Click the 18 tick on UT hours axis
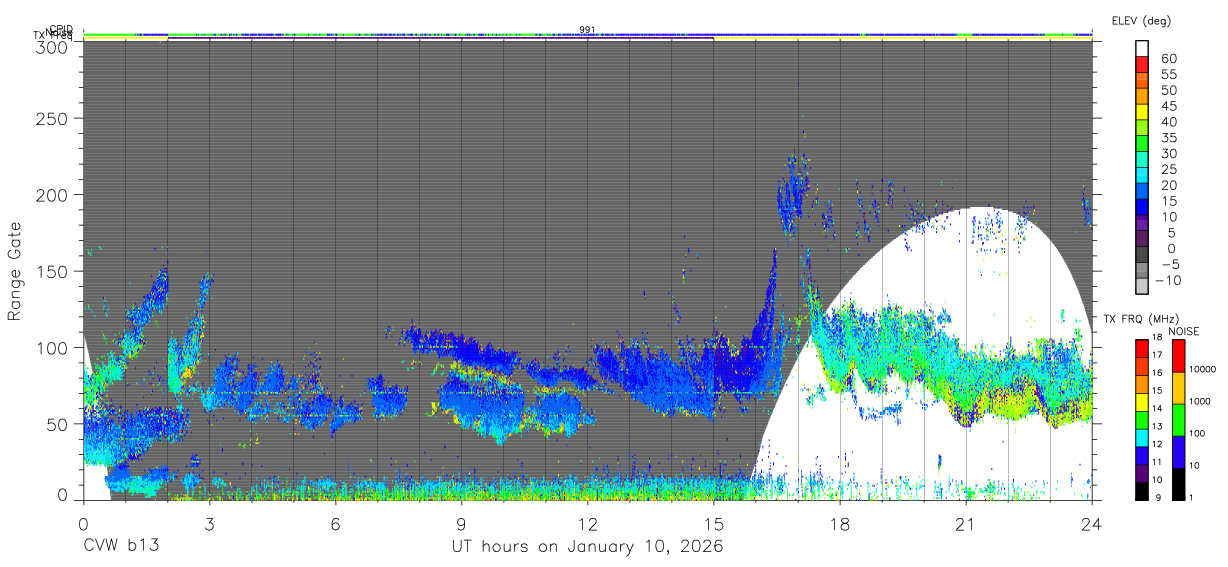This screenshot has width=1228, height=567. click(x=839, y=523)
